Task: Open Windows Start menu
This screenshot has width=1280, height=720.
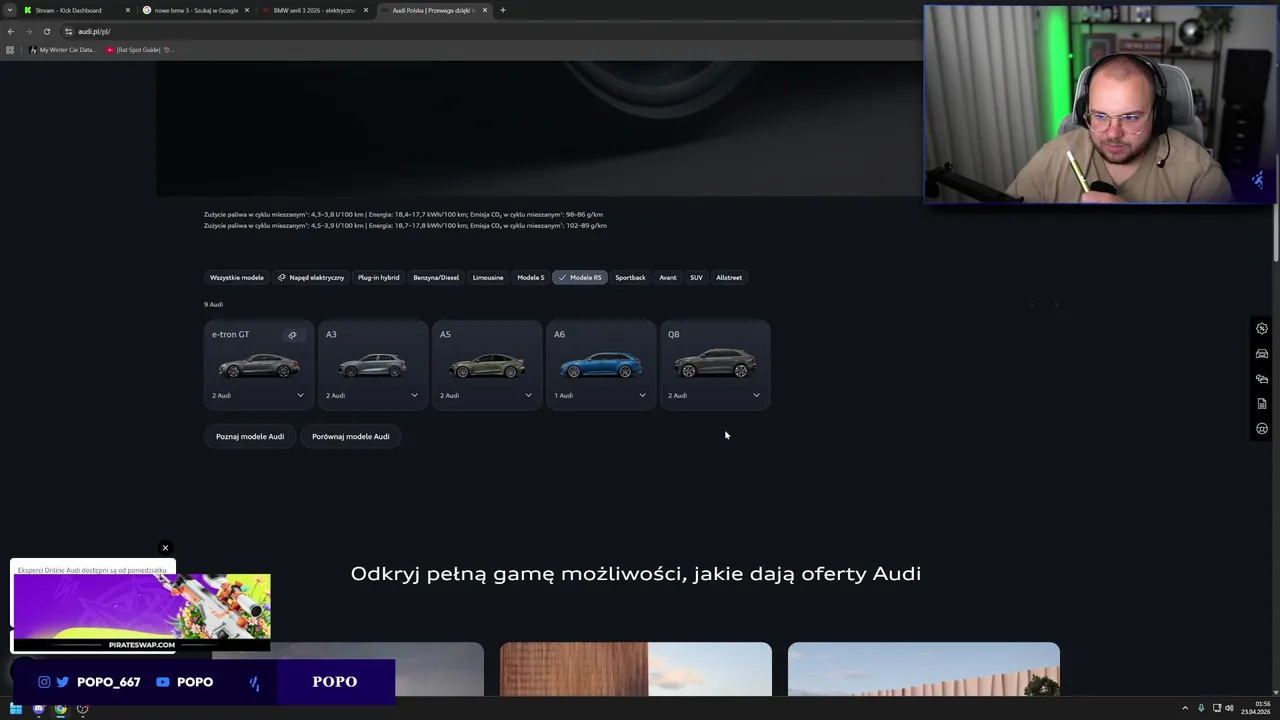Action: 16,709
